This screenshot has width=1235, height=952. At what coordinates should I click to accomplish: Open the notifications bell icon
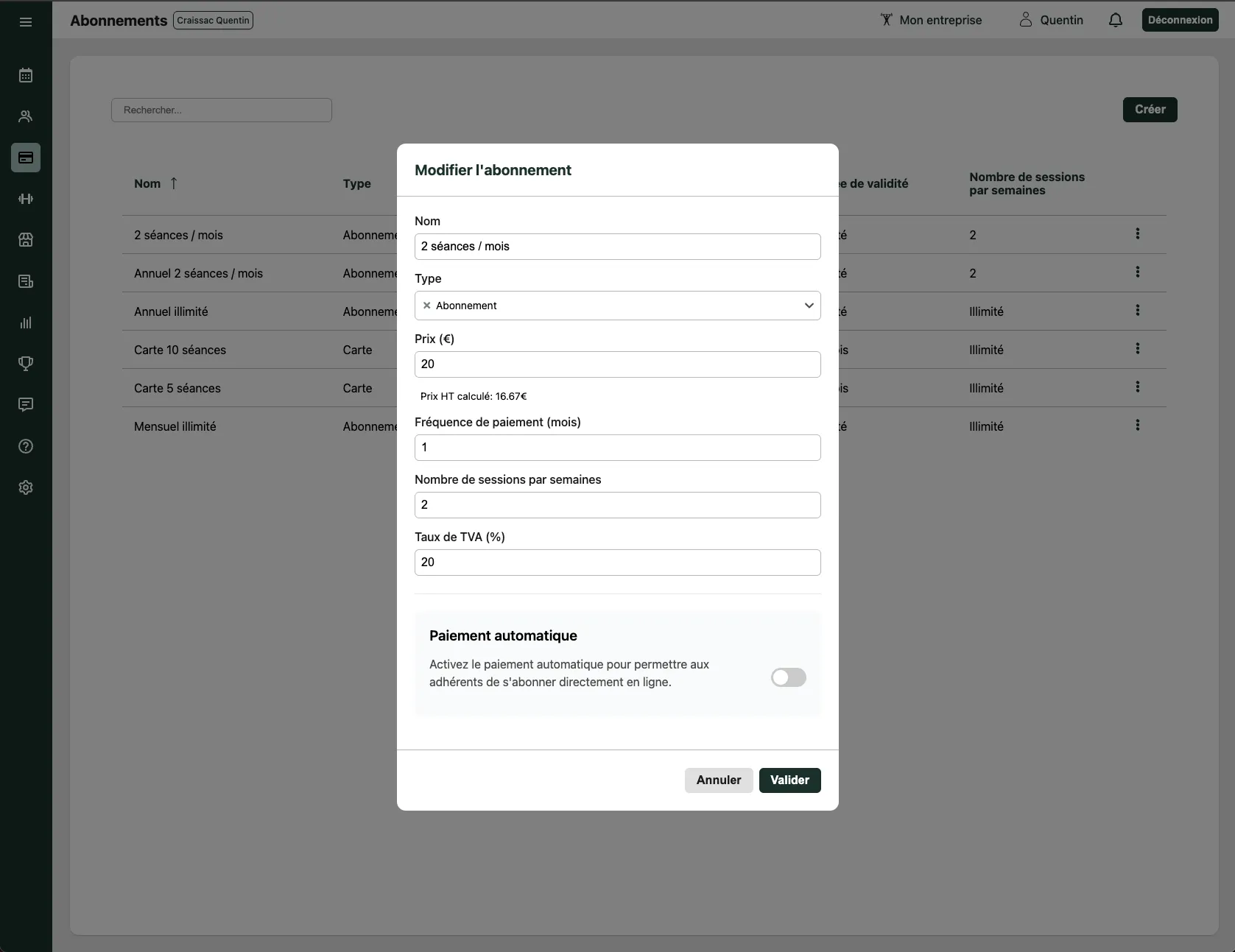[x=1116, y=20]
